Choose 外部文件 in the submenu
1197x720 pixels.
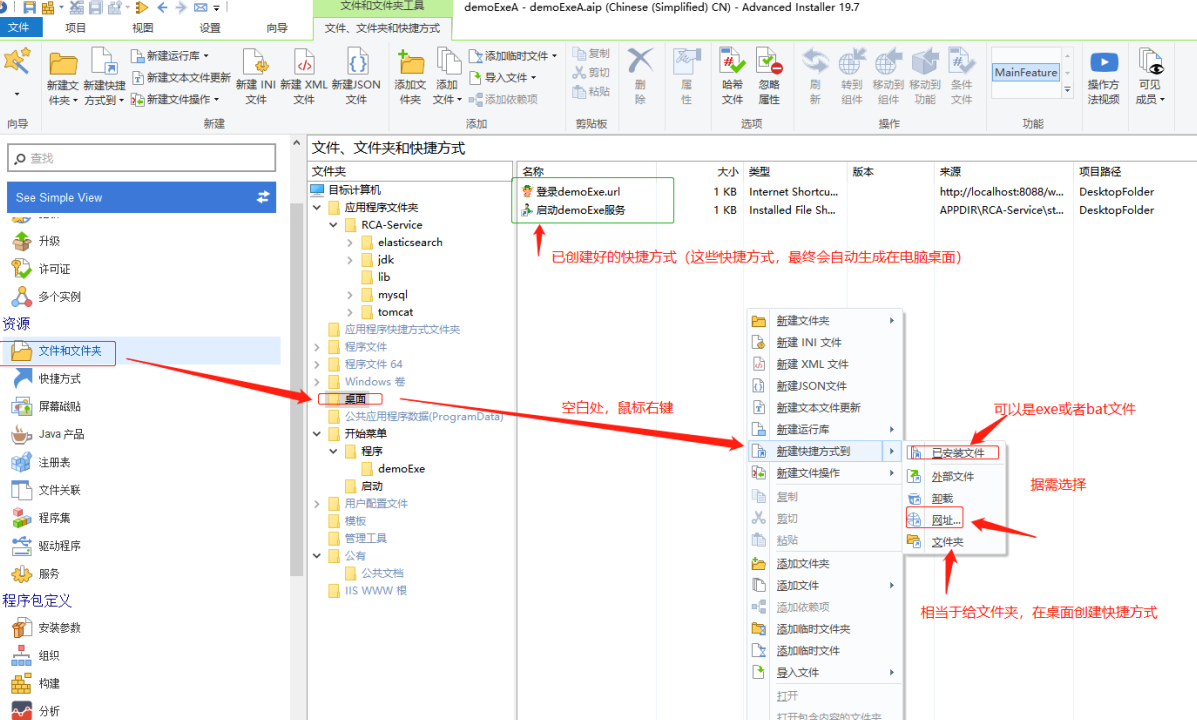pos(953,476)
